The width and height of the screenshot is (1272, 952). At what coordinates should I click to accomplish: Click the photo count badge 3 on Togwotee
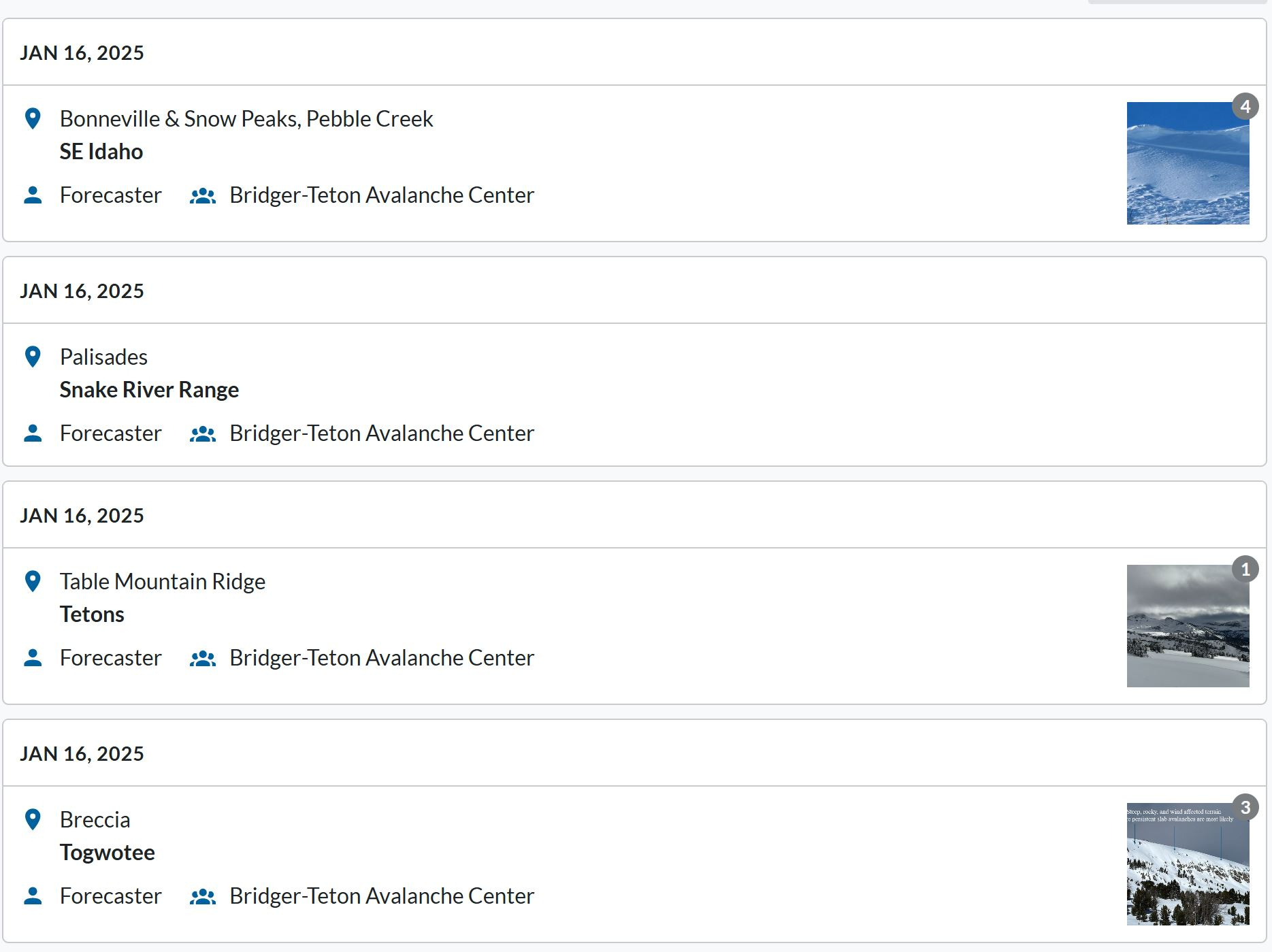[x=1245, y=807]
